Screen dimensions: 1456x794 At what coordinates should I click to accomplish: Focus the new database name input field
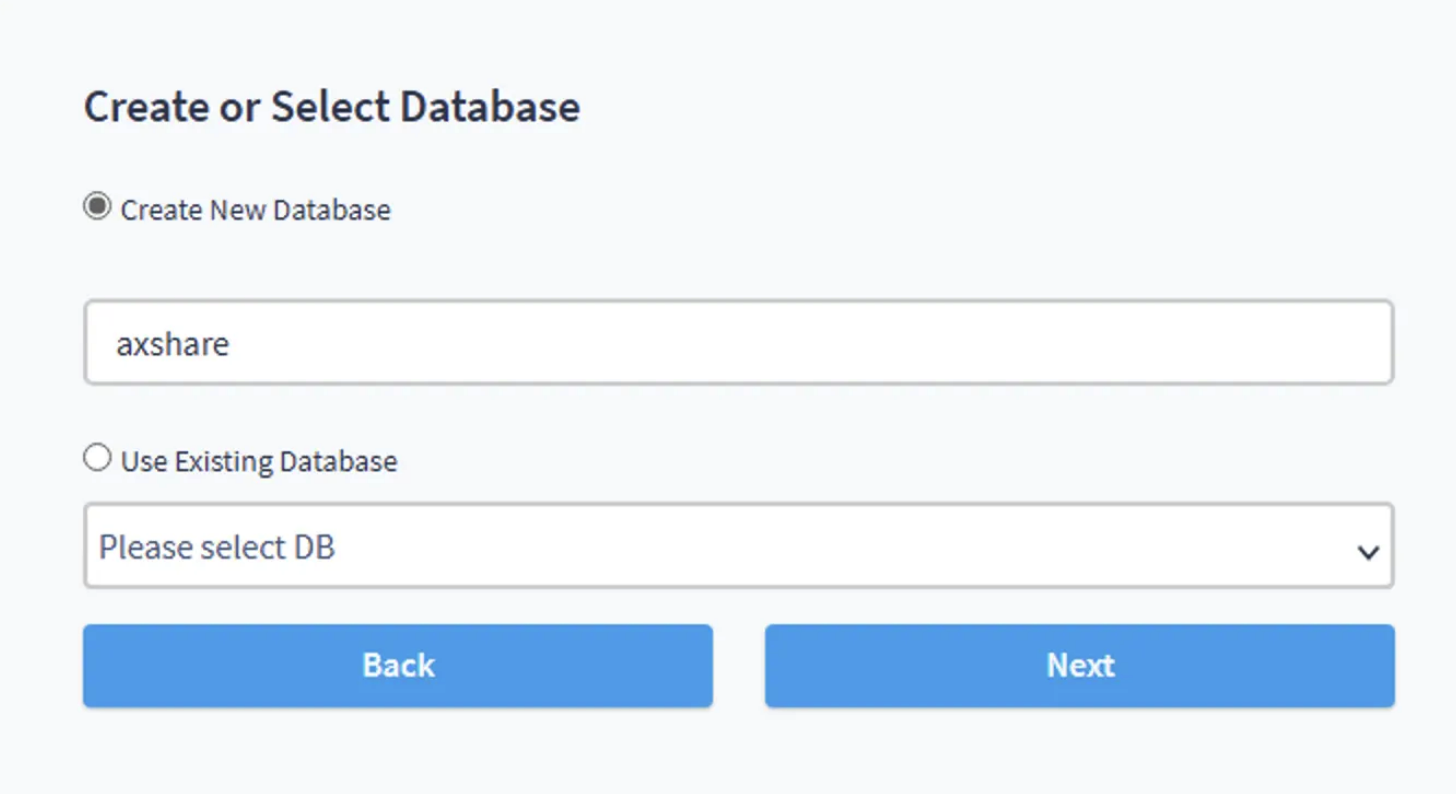pos(738,342)
